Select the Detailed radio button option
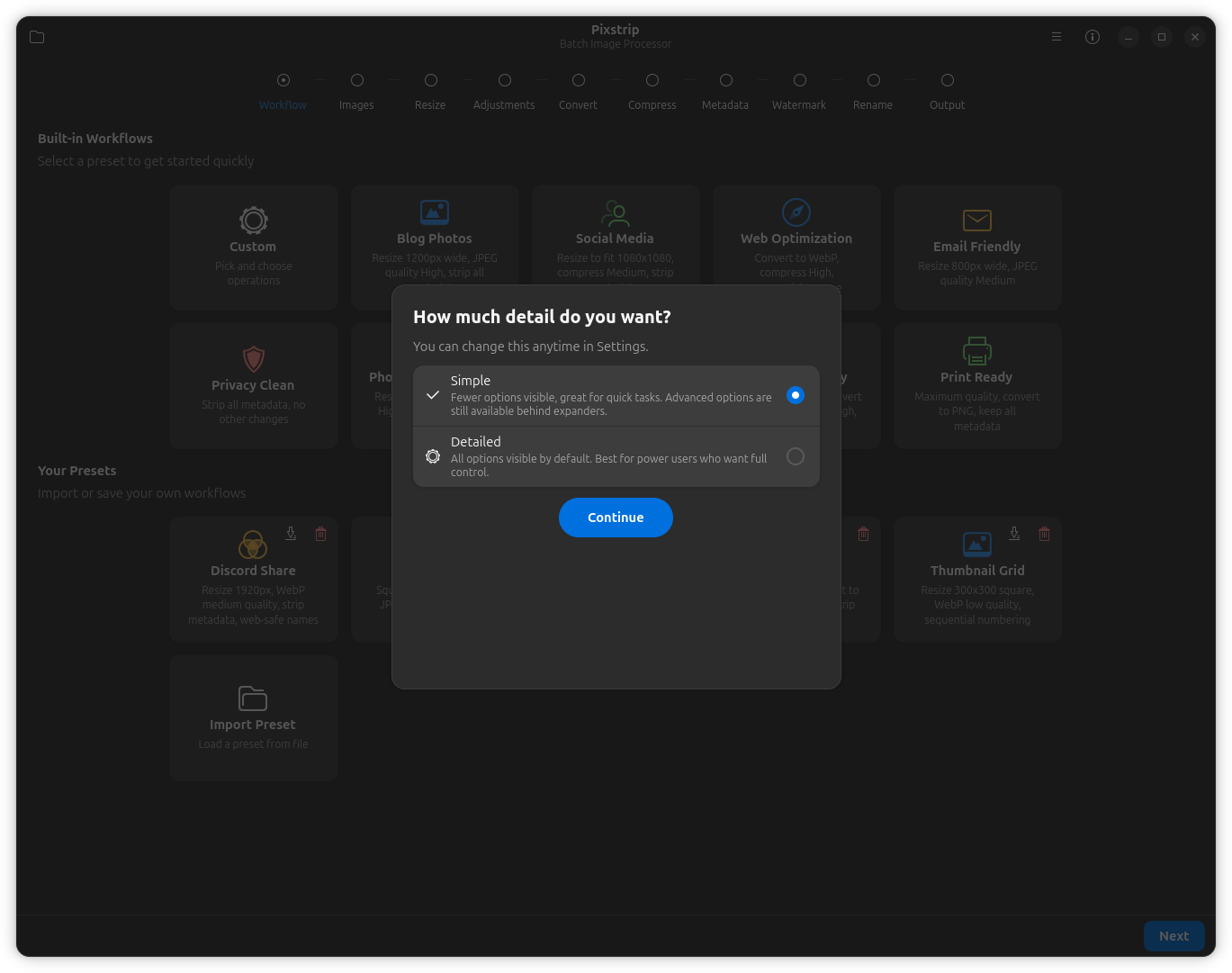This screenshot has height=973, width=1232. pos(795,456)
